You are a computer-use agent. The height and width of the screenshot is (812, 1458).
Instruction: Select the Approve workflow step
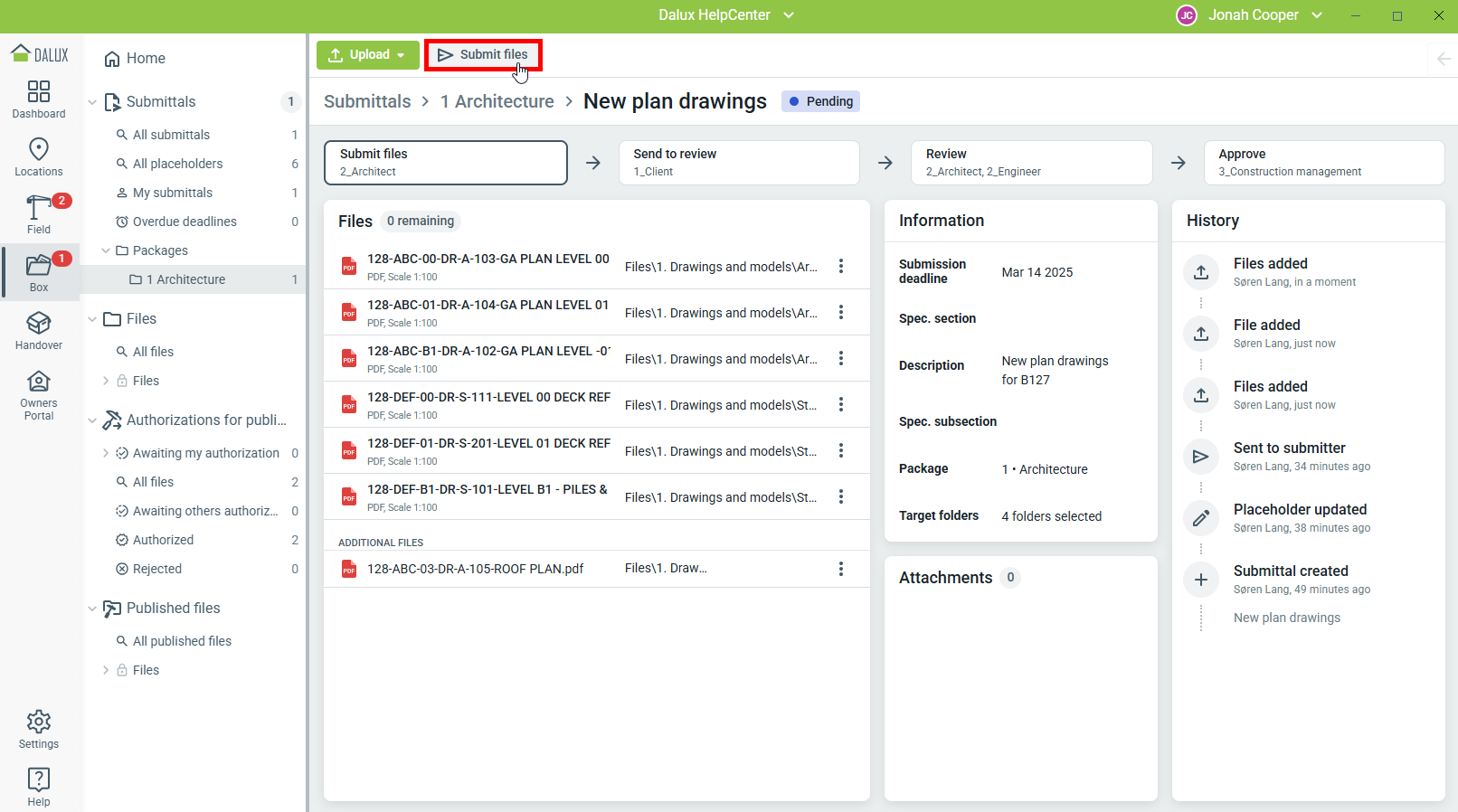point(1323,163)
